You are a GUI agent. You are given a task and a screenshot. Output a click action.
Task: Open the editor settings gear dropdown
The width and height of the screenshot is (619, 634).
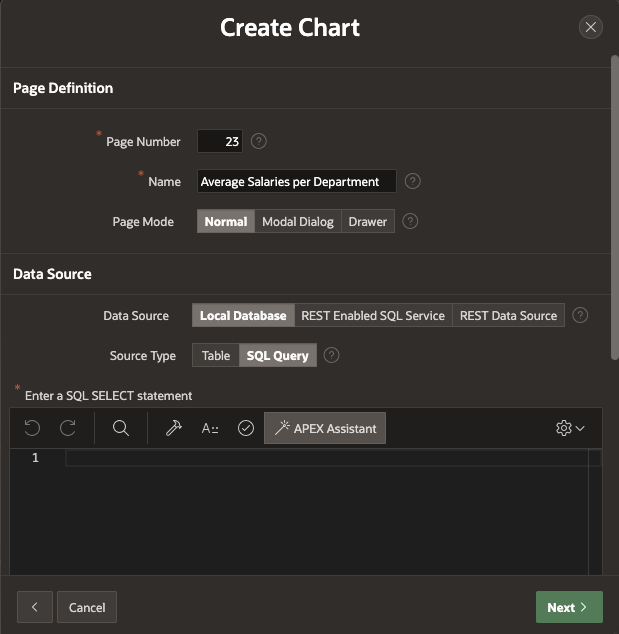(570, 428)
